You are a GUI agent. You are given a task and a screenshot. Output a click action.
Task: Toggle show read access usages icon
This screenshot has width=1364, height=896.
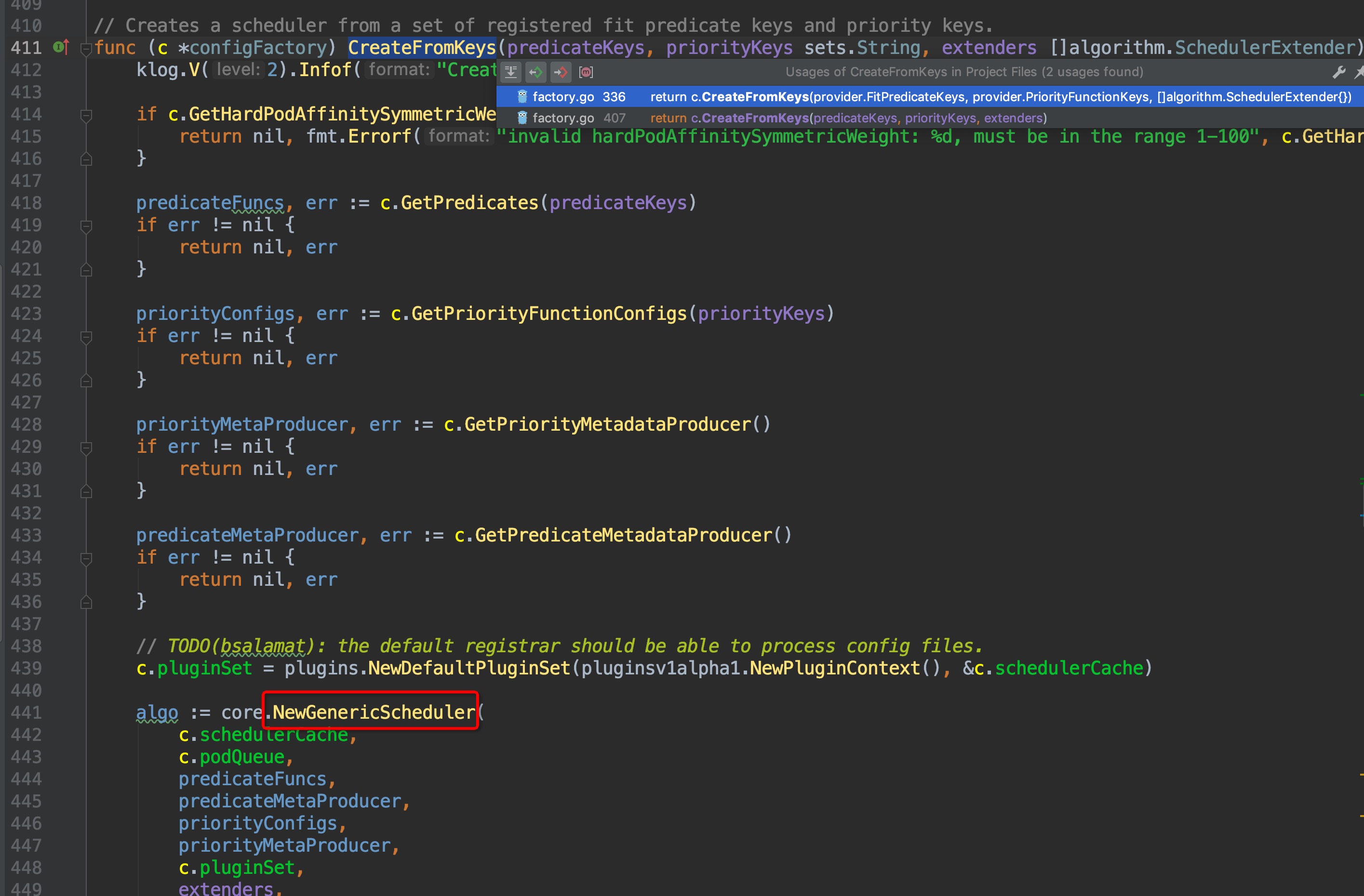[536, 72]
